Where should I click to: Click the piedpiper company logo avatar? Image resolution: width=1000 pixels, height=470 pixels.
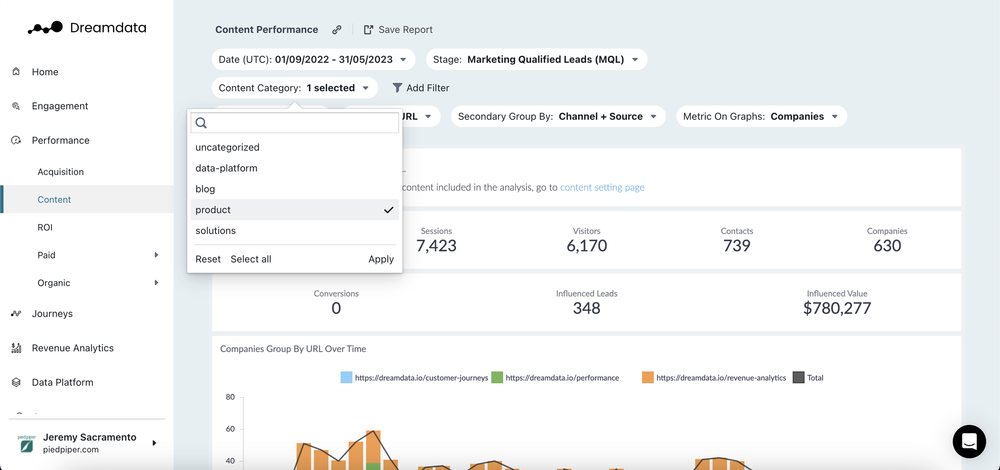(26, 443)
